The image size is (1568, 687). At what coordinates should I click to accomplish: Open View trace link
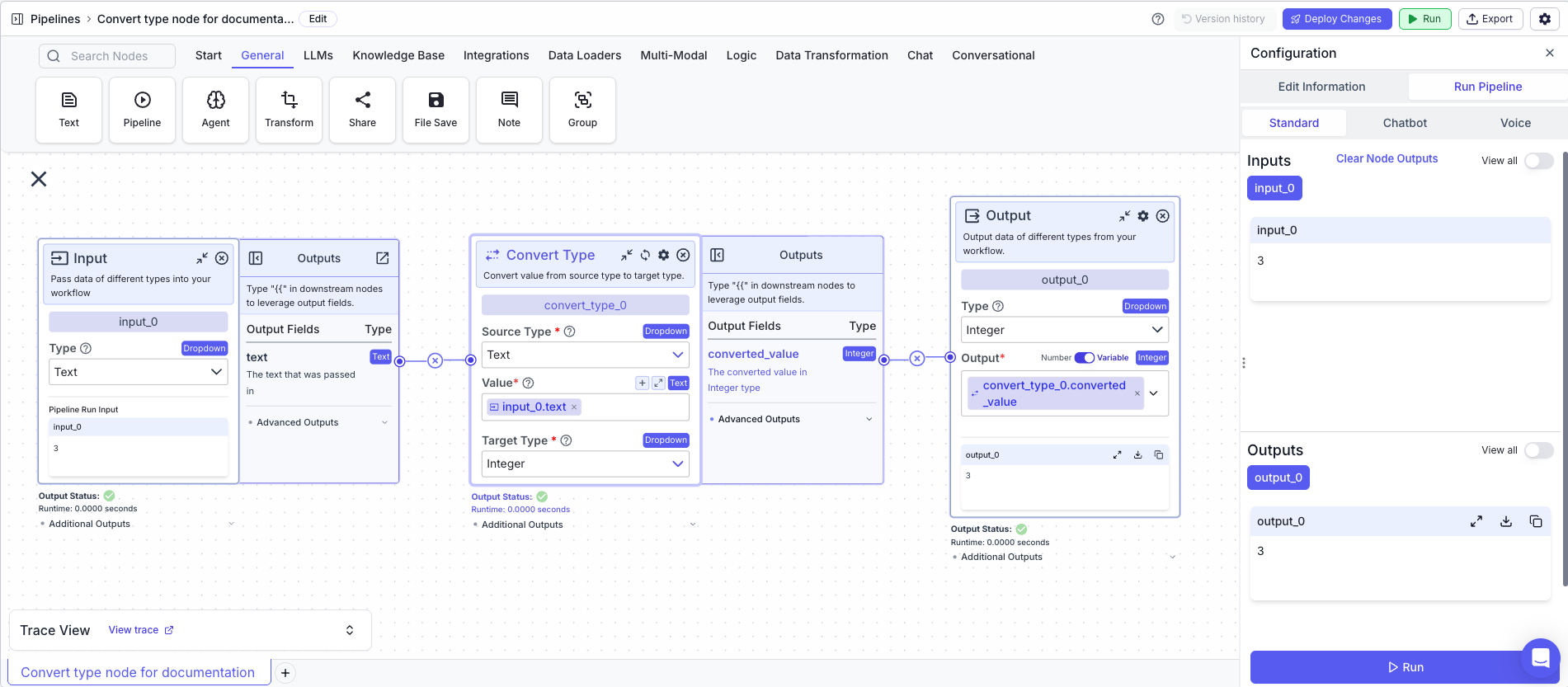(x=141, y=630)
